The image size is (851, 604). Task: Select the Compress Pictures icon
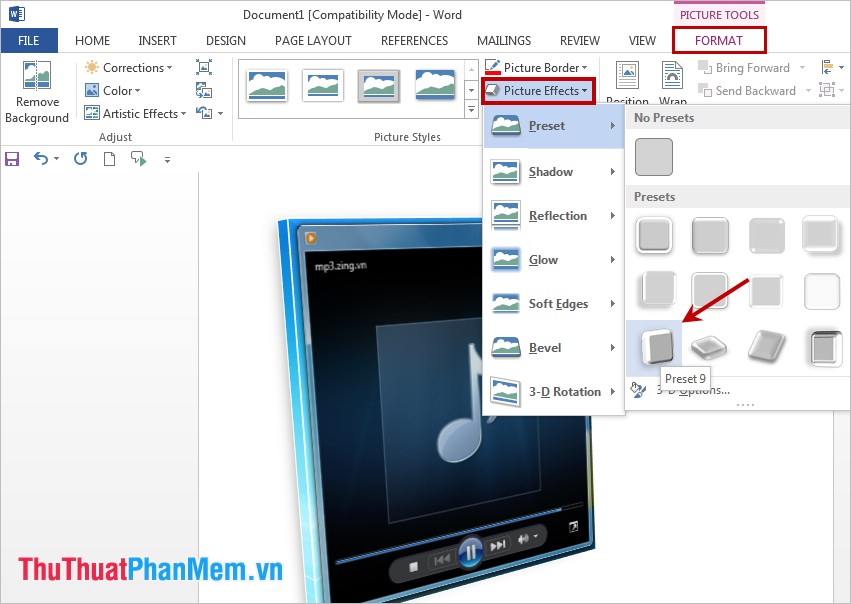tap(204, 67)
